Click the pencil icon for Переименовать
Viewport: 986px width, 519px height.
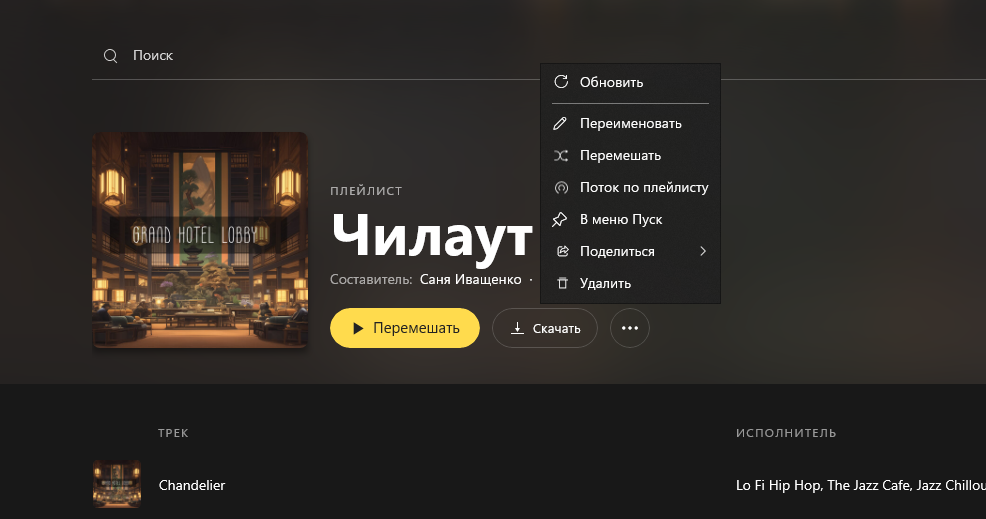click(560, 123)
